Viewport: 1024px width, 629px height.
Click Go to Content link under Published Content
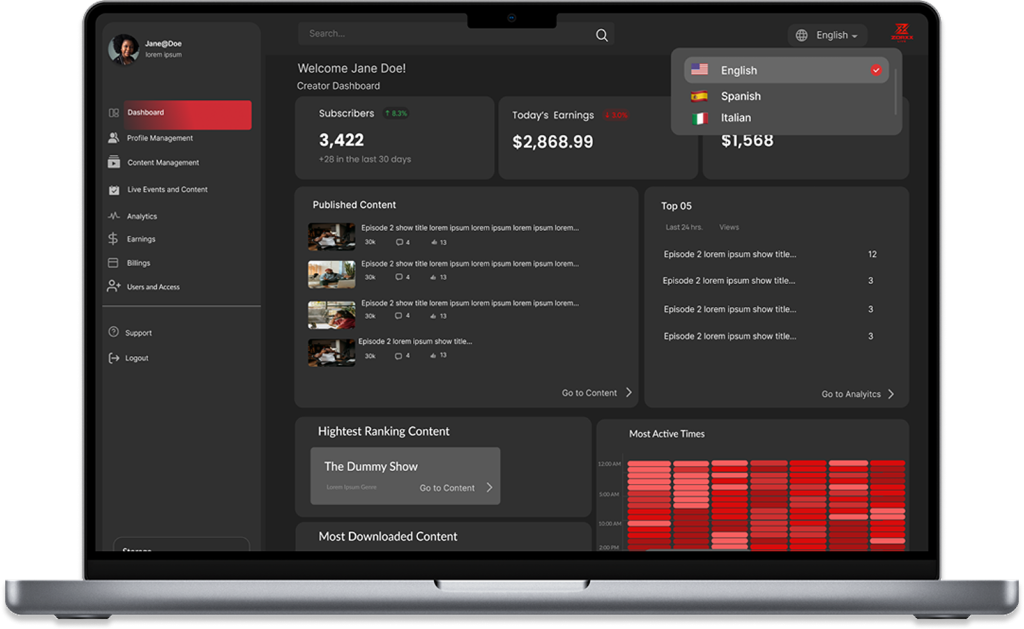[589, 393]
